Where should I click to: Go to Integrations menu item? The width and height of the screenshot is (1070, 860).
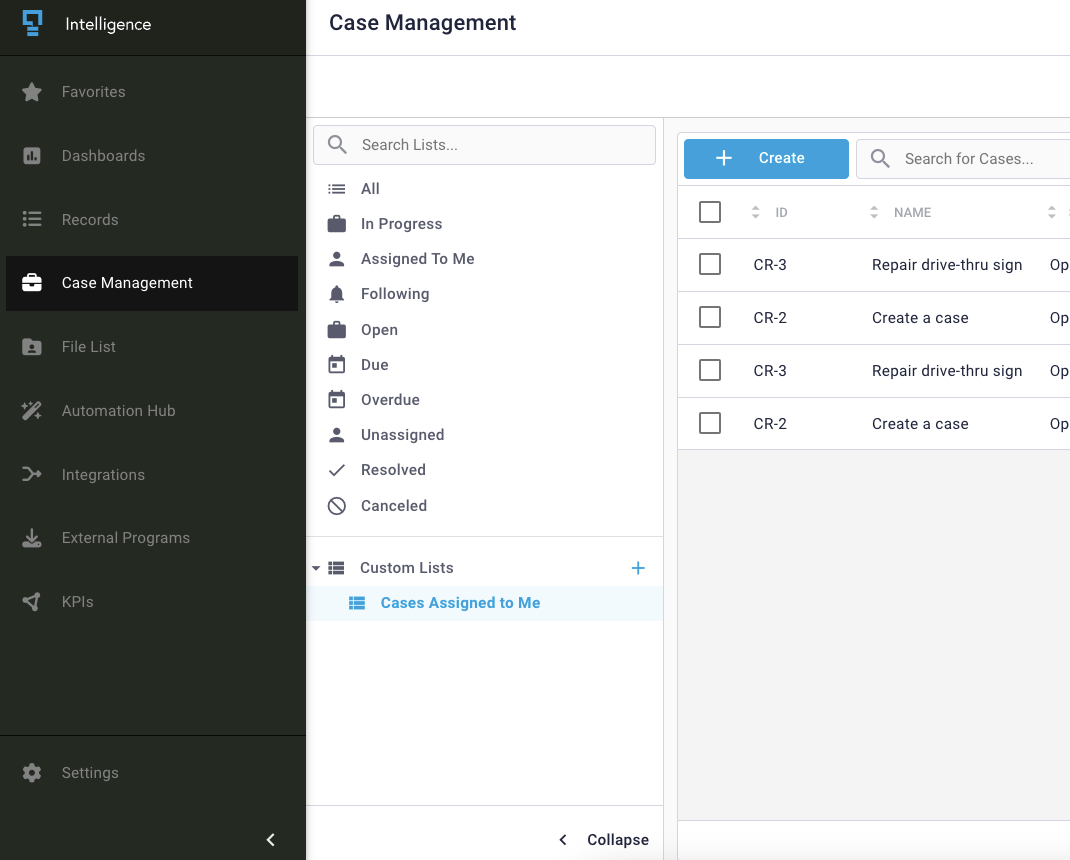151,474
